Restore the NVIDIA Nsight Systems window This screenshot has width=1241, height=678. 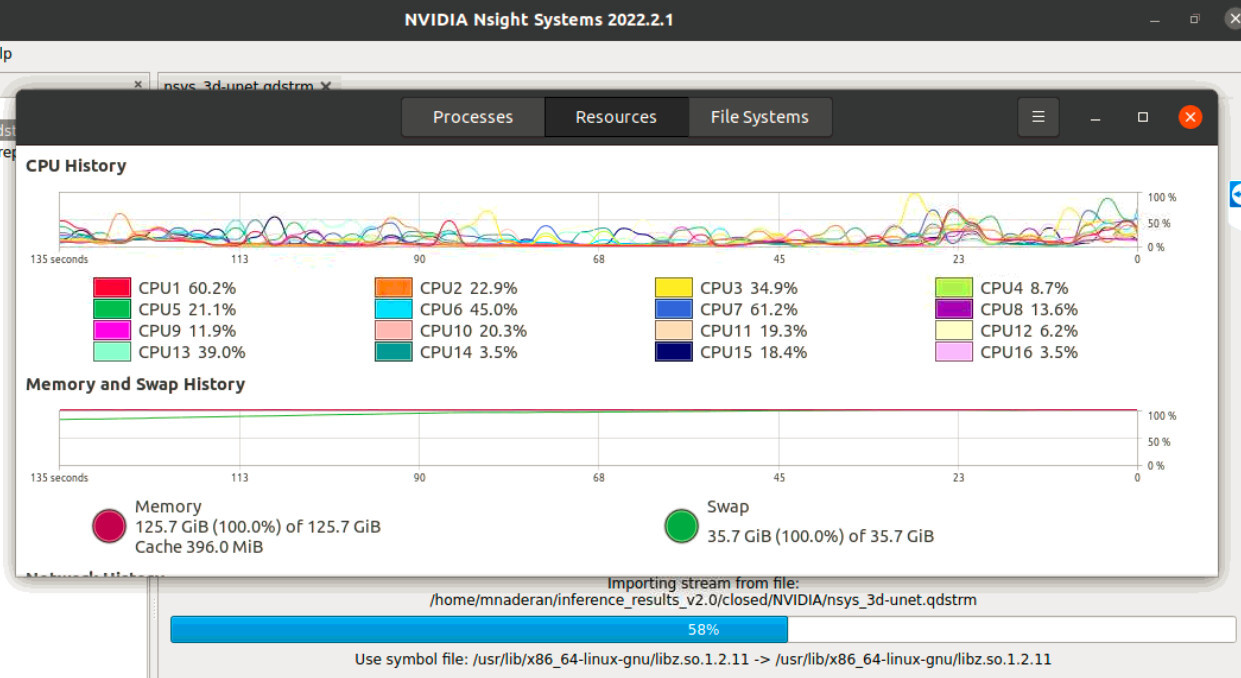(x=1195, y=19)
